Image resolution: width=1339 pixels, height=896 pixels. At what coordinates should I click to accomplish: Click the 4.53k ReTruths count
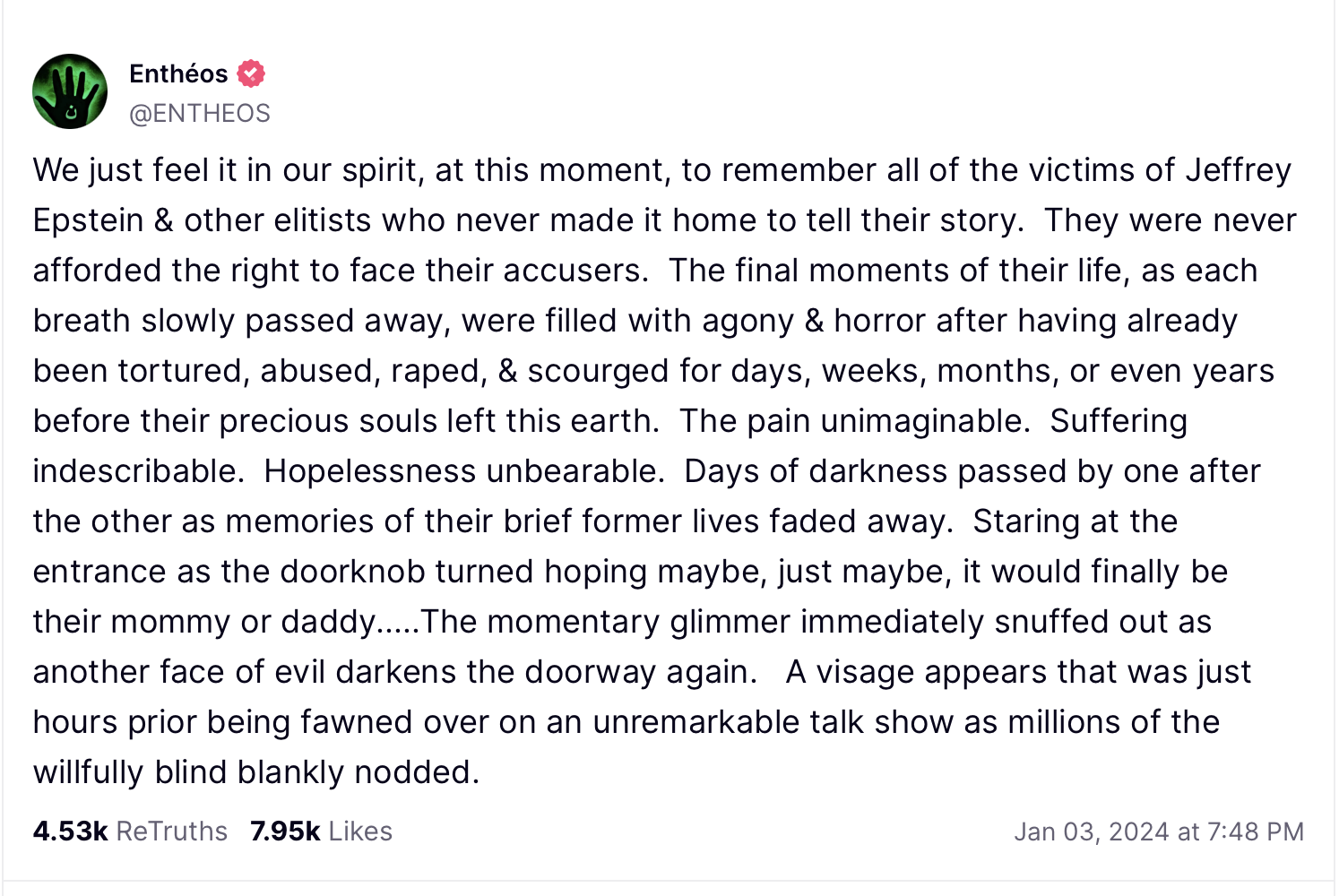pos(70,831)
